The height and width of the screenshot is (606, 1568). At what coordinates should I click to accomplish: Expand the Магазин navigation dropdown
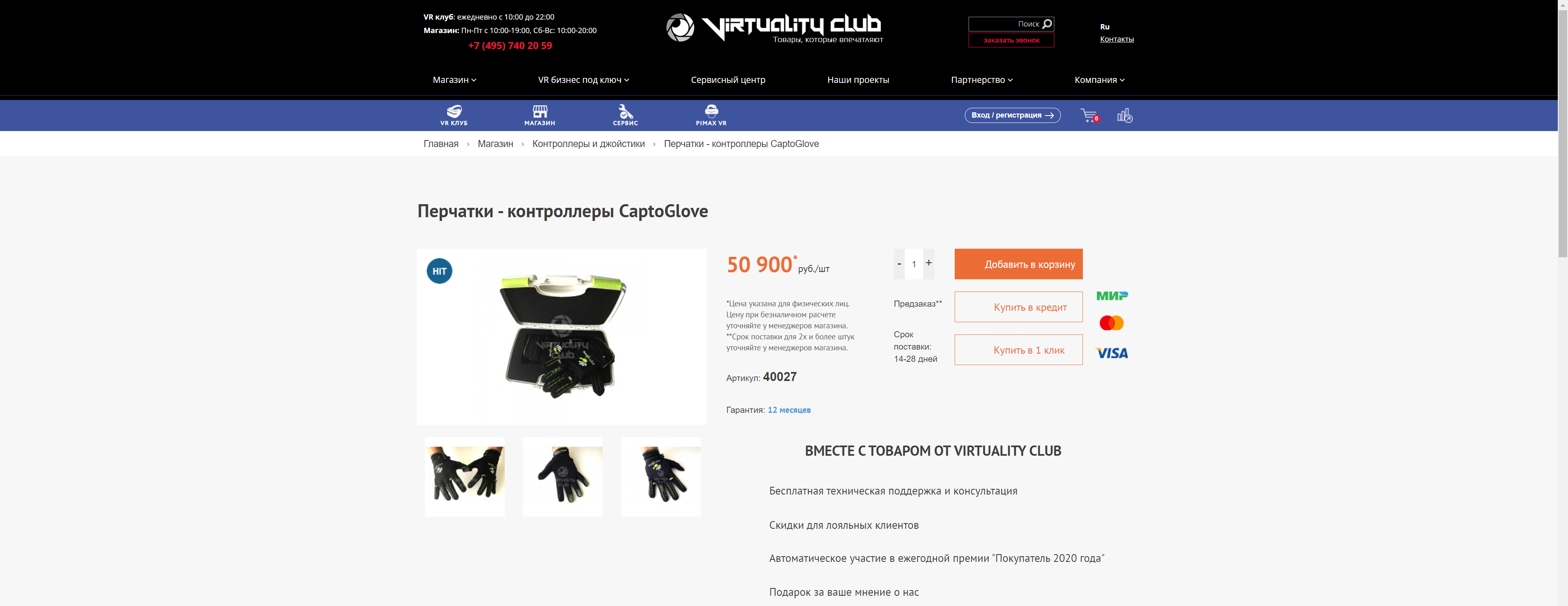pyautogui.click(x=454, y=80)
